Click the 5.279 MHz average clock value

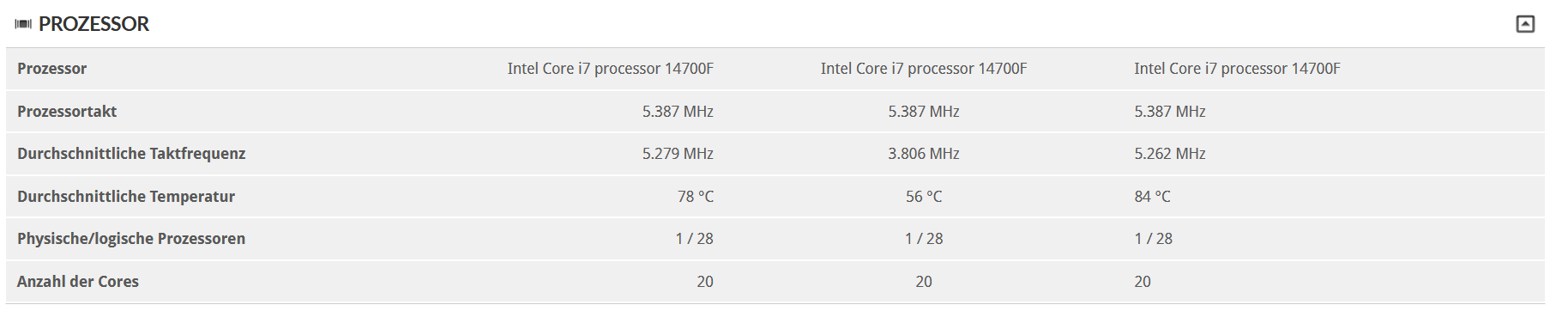tap(678, 154)
